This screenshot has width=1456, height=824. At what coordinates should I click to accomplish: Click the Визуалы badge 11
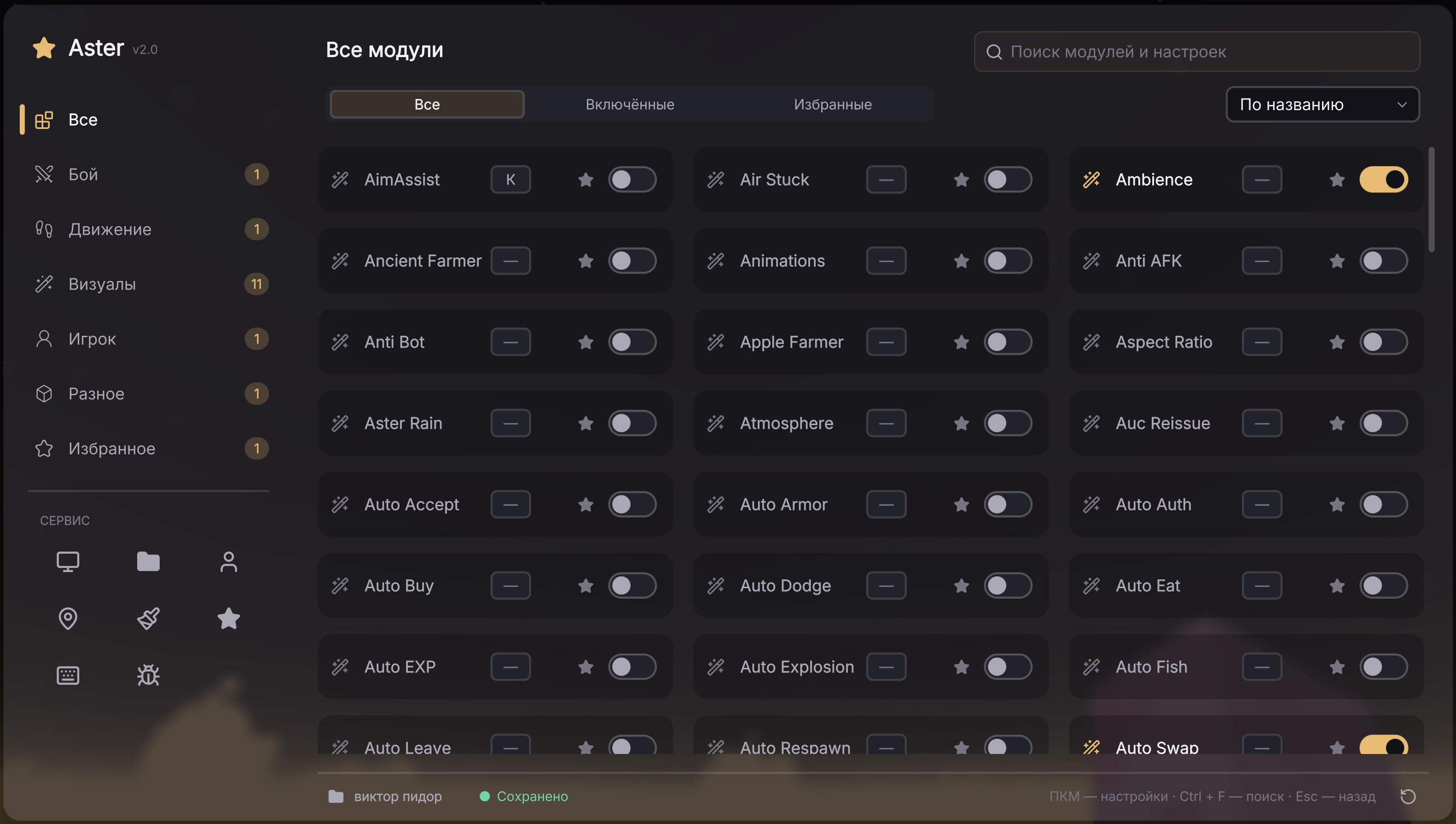tap(256, 284)
